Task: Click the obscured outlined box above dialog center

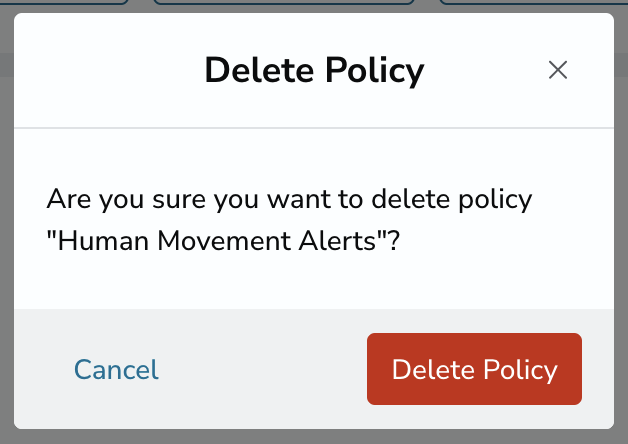Action: [x=284, y=2]
